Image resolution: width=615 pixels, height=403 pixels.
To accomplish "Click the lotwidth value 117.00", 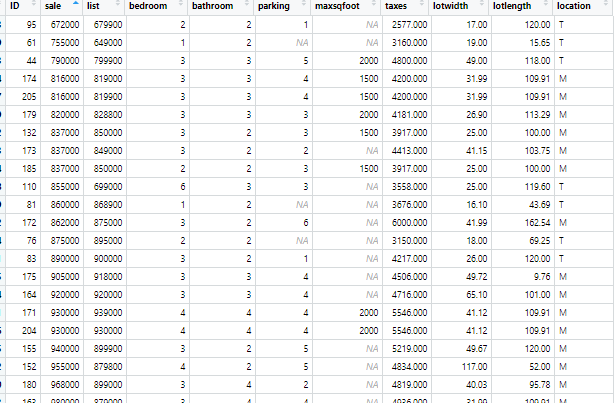I will 475,367.
